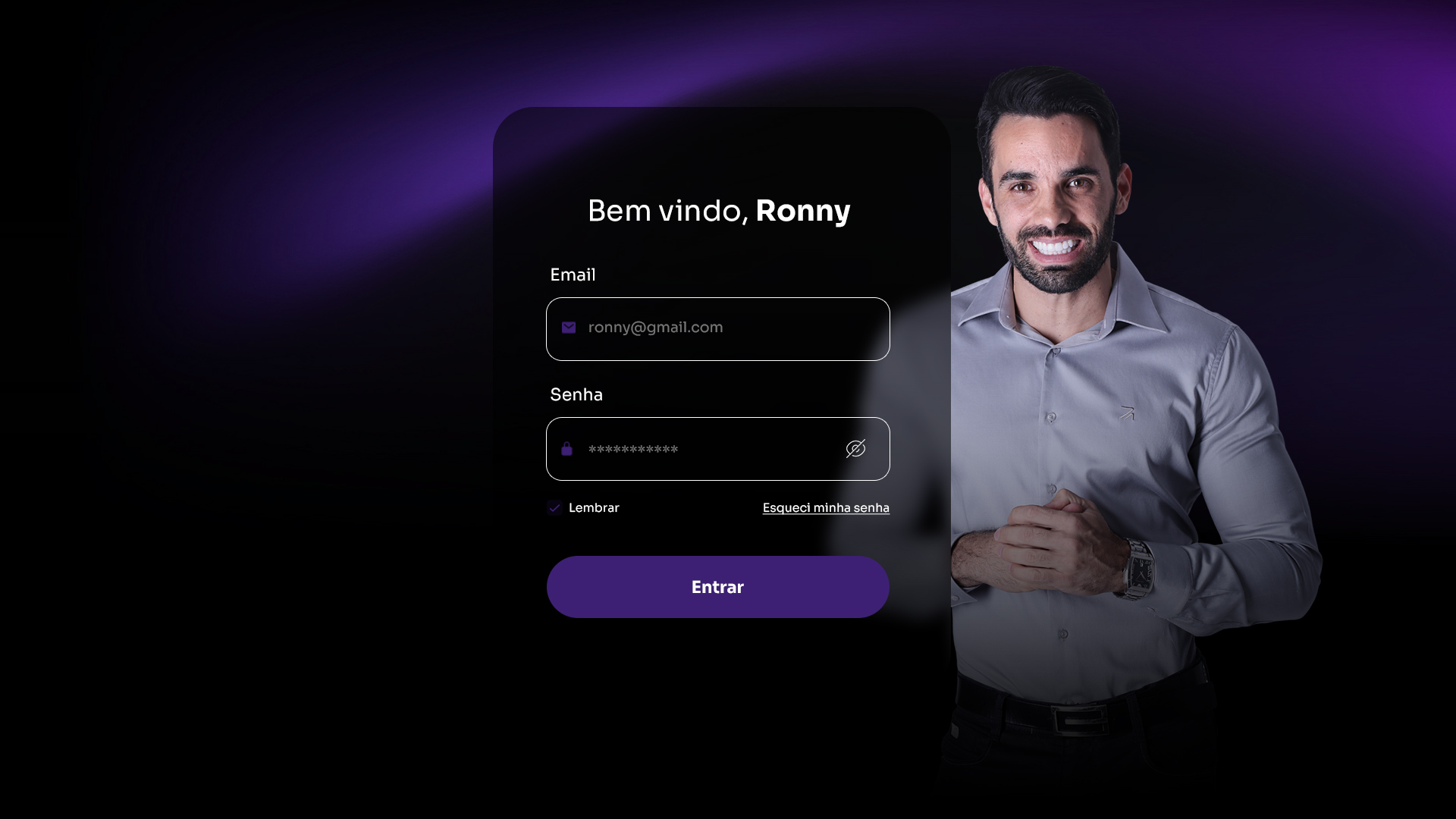Click the Lembrar label text
1456x819 pixels.
(x=594, y=508)
